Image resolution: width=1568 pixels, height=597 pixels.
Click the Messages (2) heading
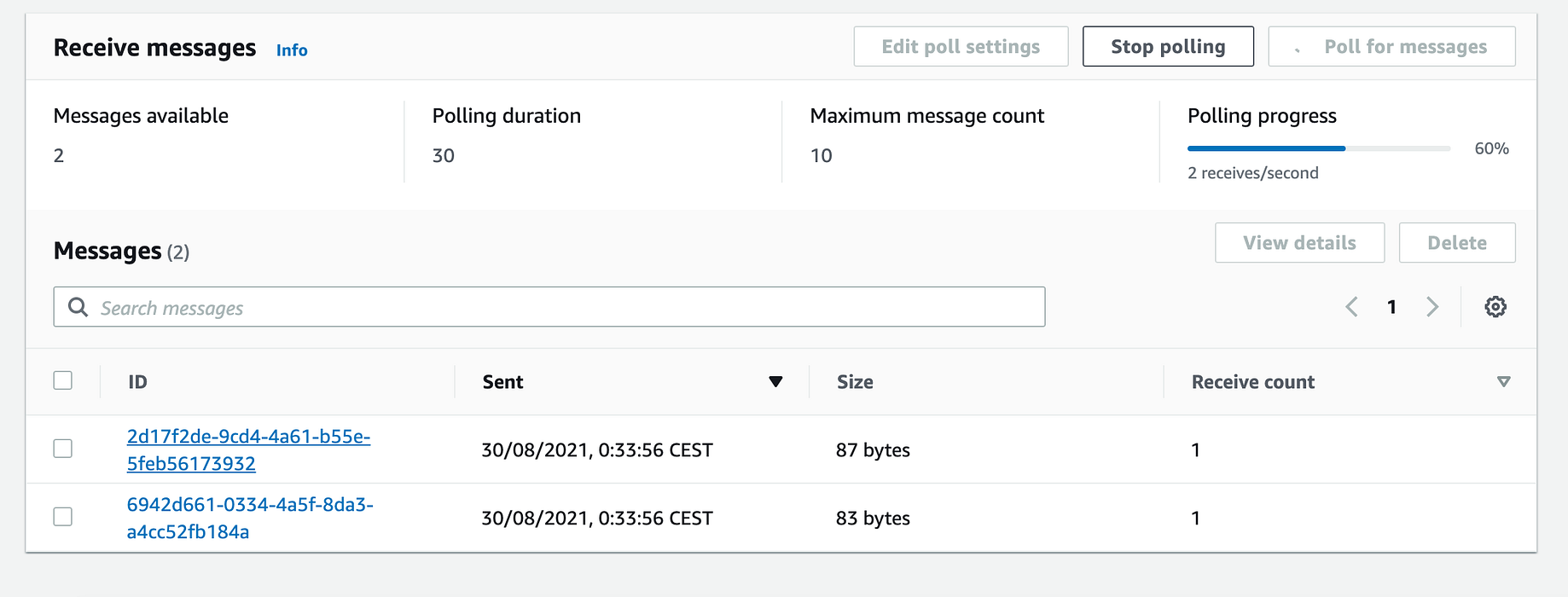point(121,252)
